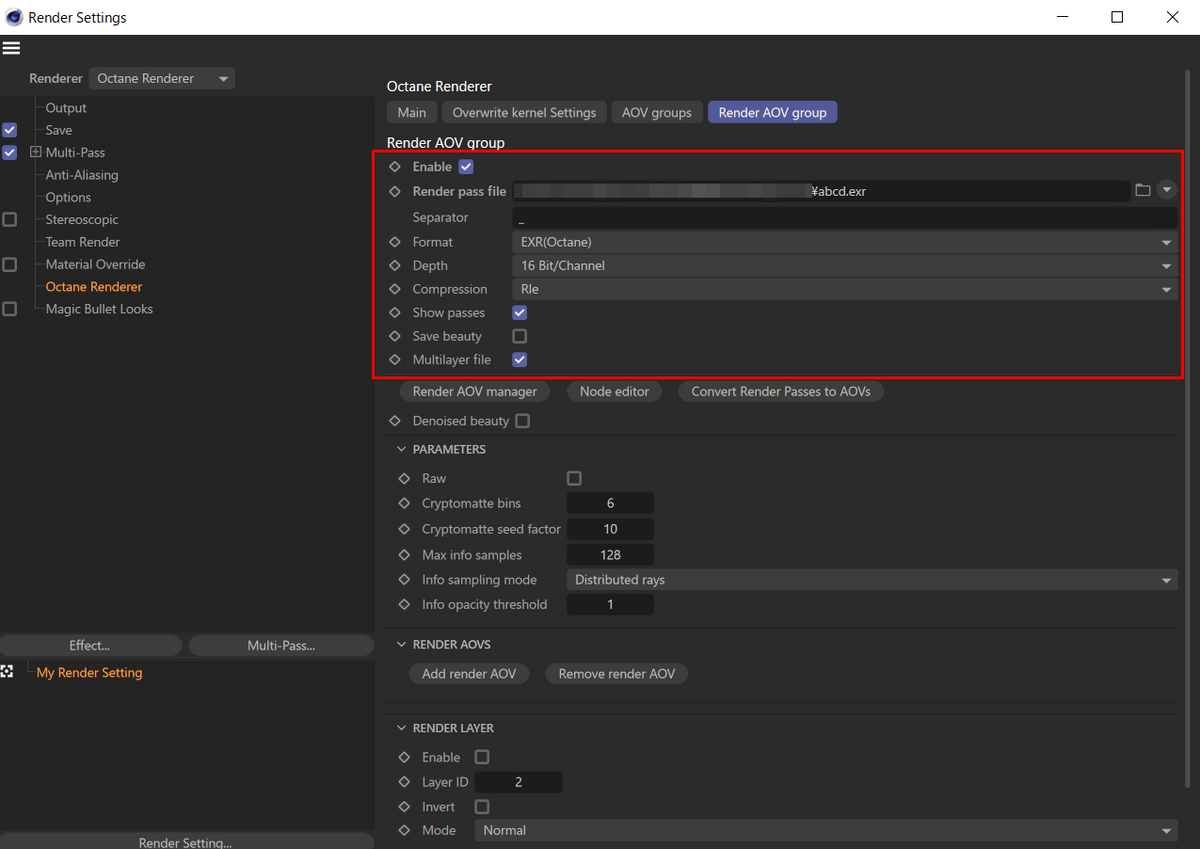Click the diamond icon beside Raw parameter
Viewport: 1200px width, 849px height.
coord(404,478)
